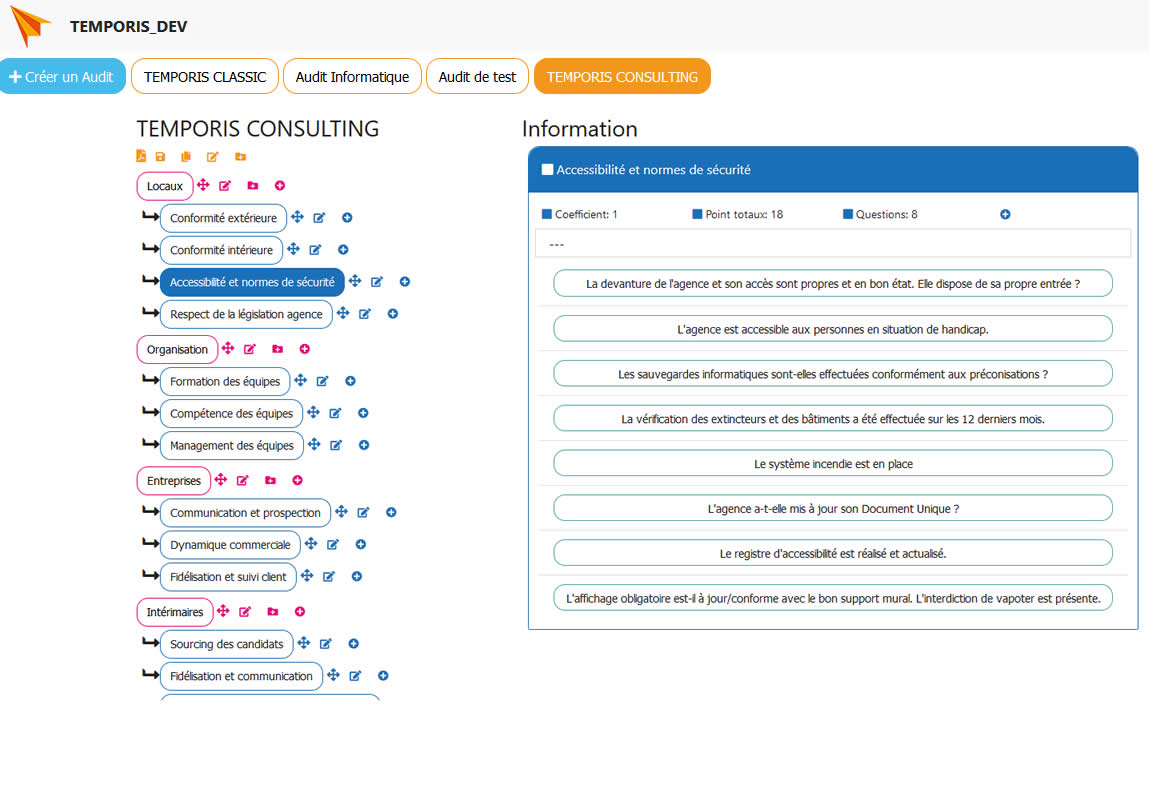Click the description field showing '---'

pyautogui.click(x=832, y=244)
